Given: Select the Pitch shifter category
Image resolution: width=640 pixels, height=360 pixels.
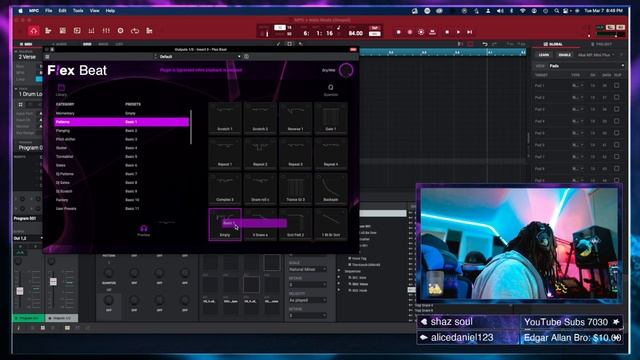Looking at the screenshot, I should 66,139.
